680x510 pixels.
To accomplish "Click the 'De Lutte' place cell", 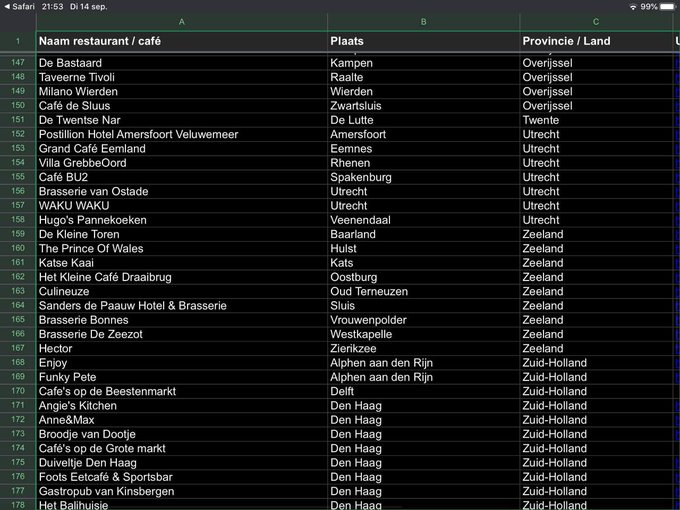I will 423,120.
